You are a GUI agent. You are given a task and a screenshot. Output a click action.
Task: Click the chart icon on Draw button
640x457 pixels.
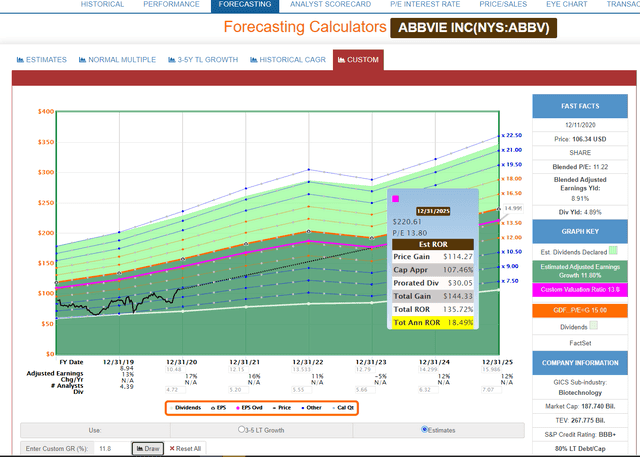[x=140, y=448]
